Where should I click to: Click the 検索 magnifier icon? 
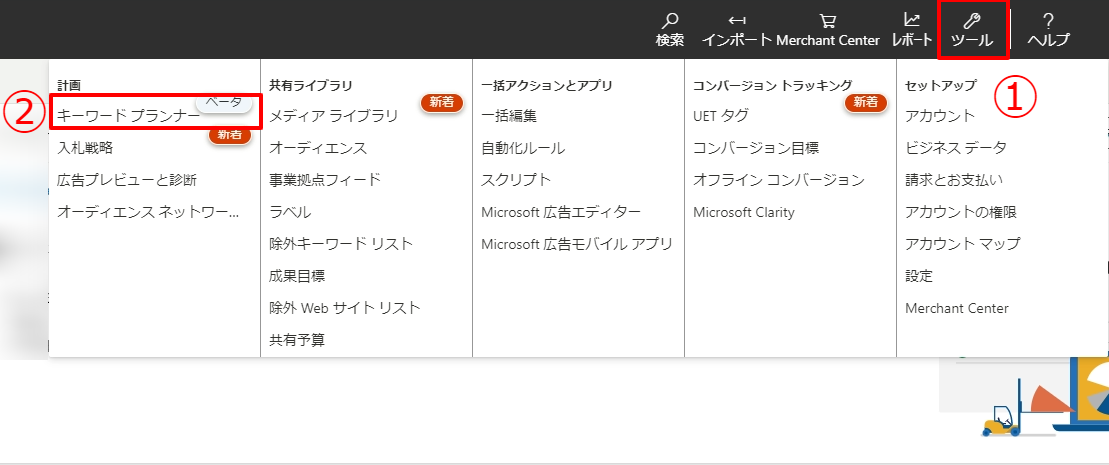click(x=670, y=21)
